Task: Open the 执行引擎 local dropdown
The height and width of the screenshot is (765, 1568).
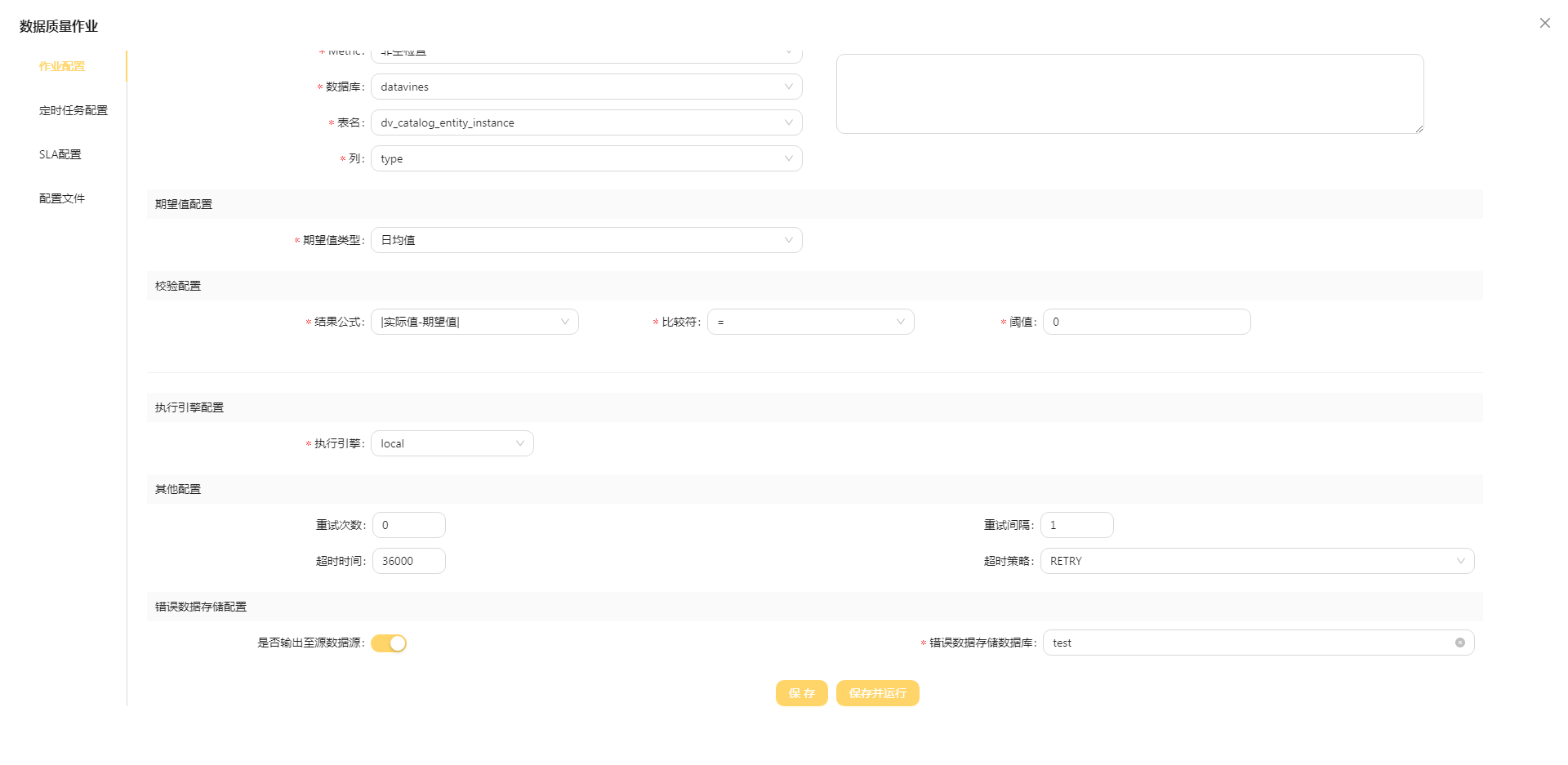Action: click(452, 443)
